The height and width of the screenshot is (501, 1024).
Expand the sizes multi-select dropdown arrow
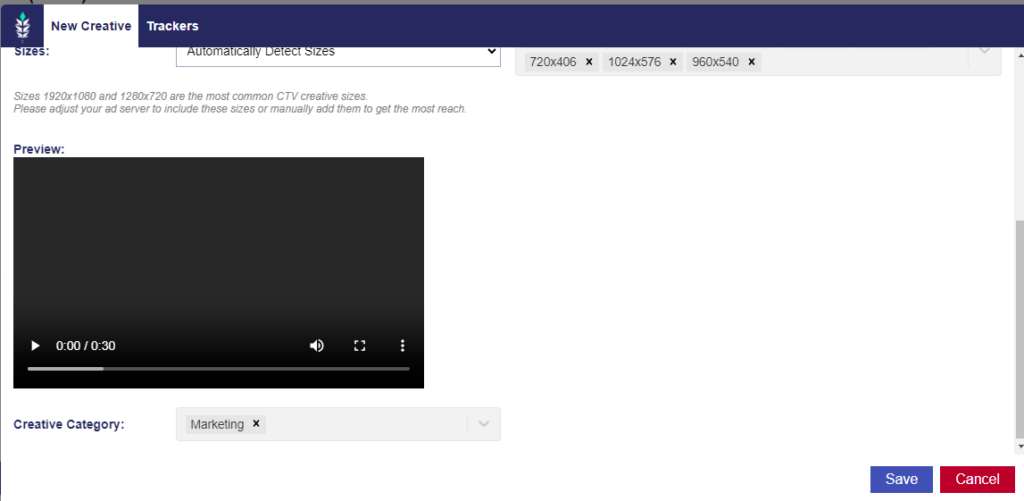985,51
